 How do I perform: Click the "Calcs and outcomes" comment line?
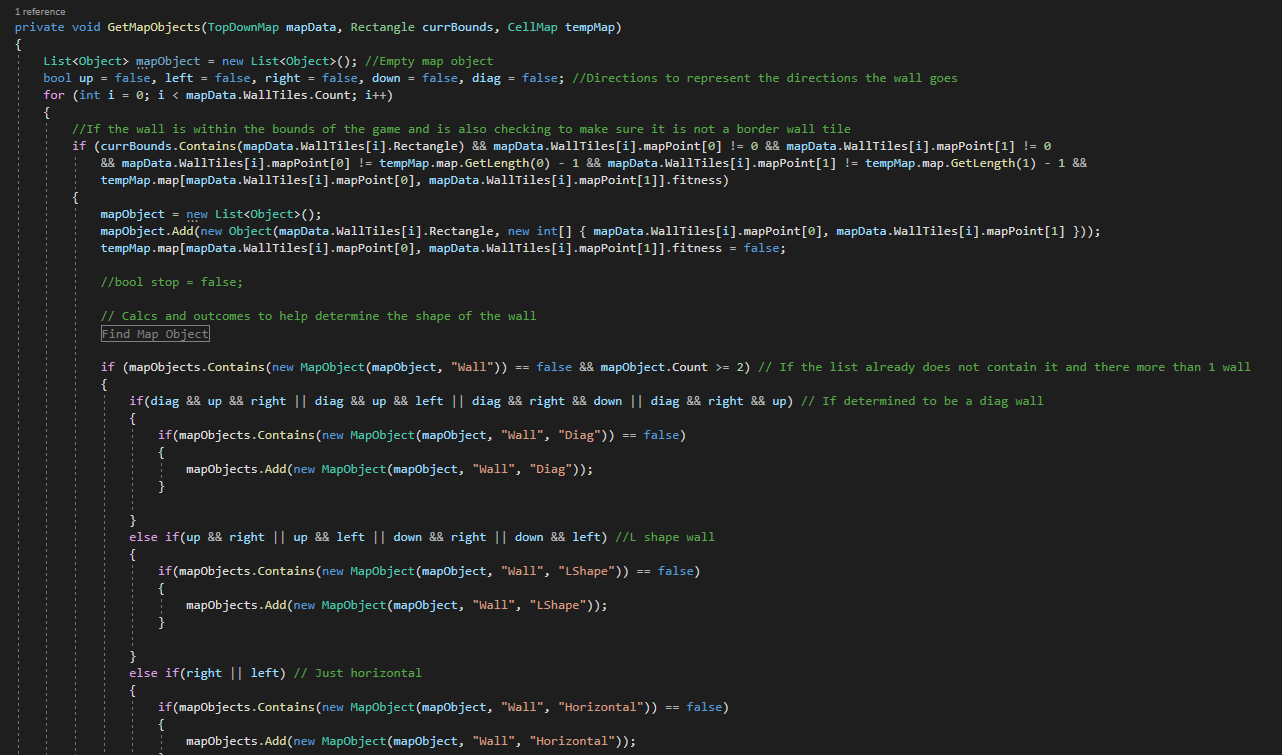click(x=318, y=316)
